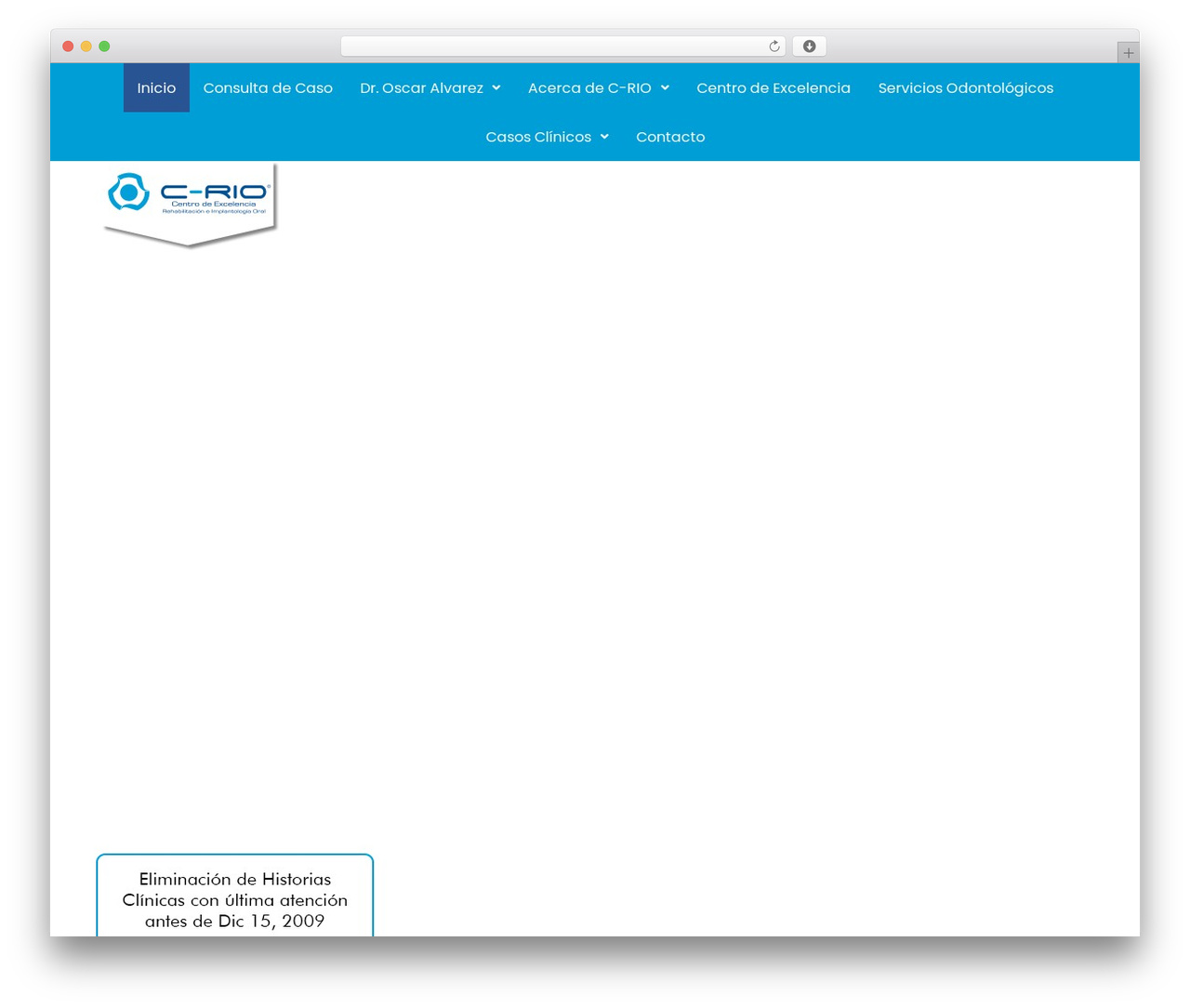Reload the page with the refresh icon

tap(774, 46)
